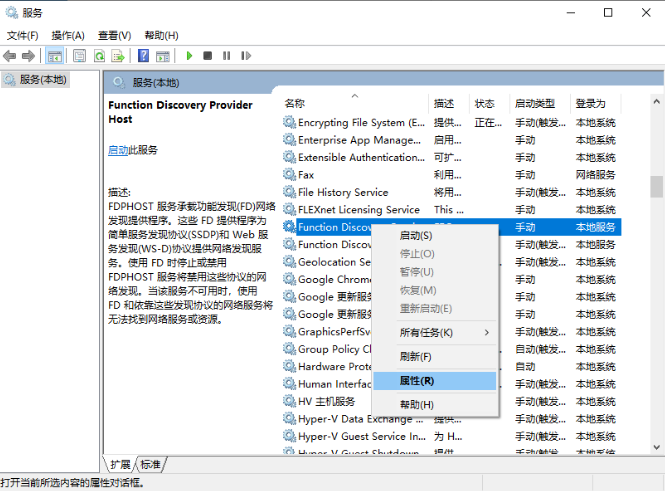Open the 文件(F) menu

click(22, 36)
